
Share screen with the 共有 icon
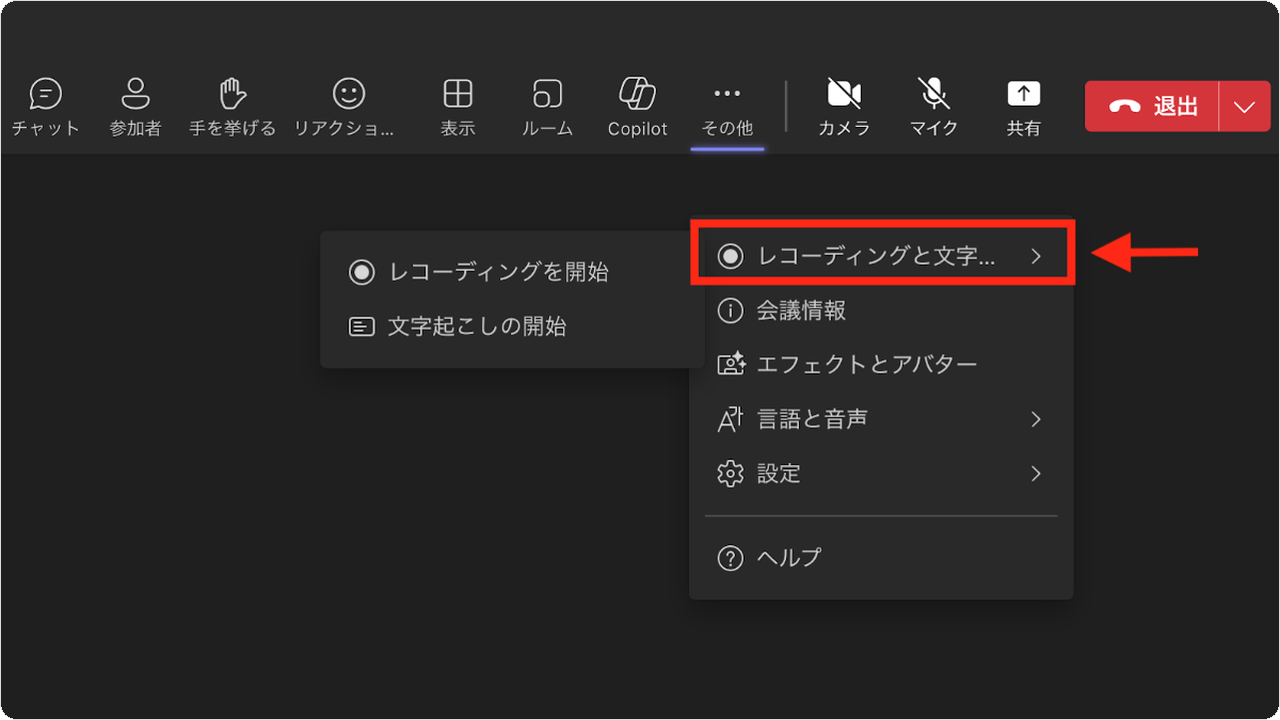[x=1023, y=94]
